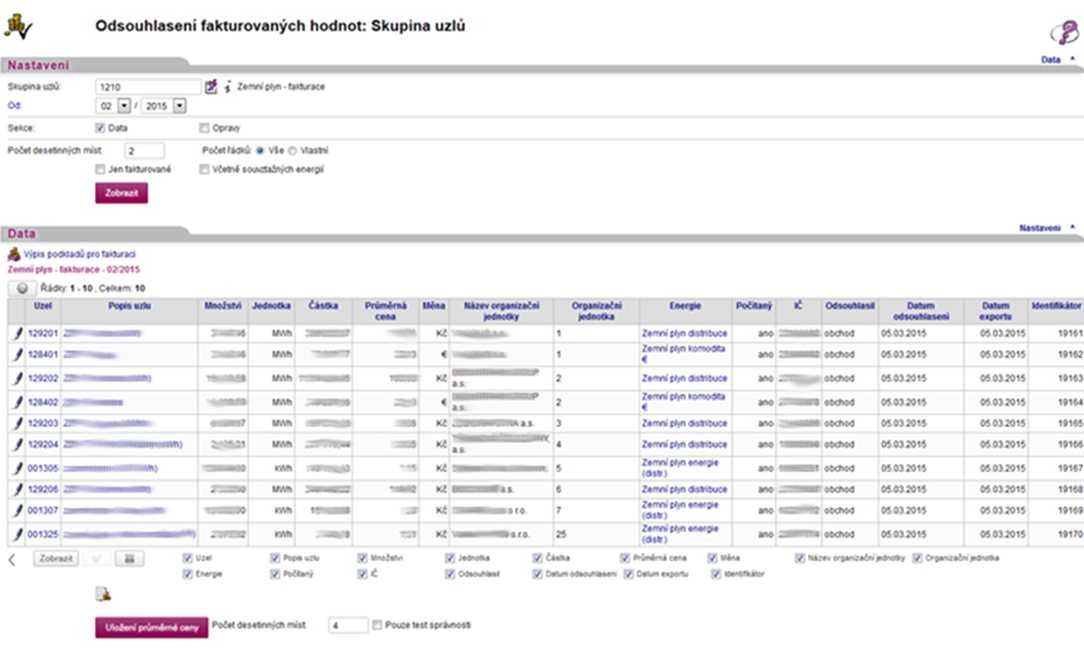Toggle the Organizační jednotka column checkbox

click(x=917, y=558)
